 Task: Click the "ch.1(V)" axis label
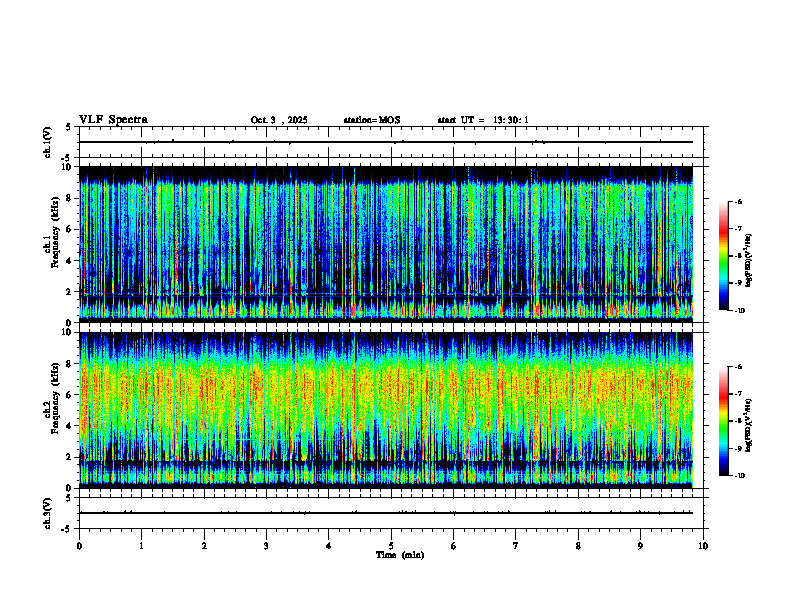pyautogui.click(x=47, y=142)
